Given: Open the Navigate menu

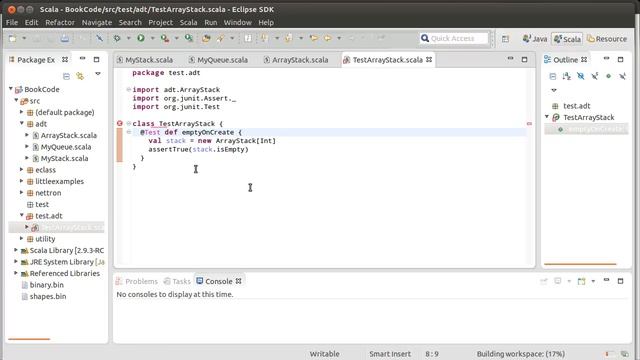Looking at the screenshot, I should pos(97,22).
